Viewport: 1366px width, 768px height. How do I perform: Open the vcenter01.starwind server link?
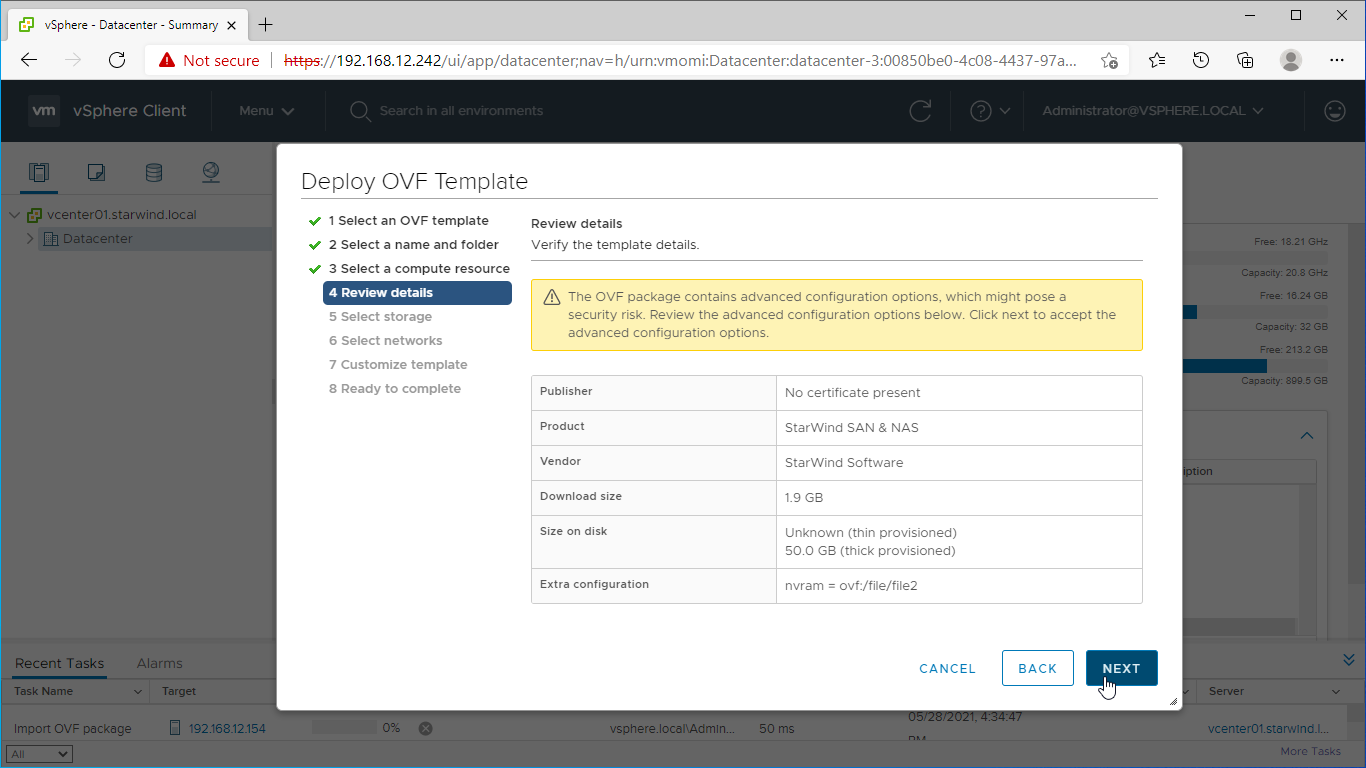coord(1269,729)
